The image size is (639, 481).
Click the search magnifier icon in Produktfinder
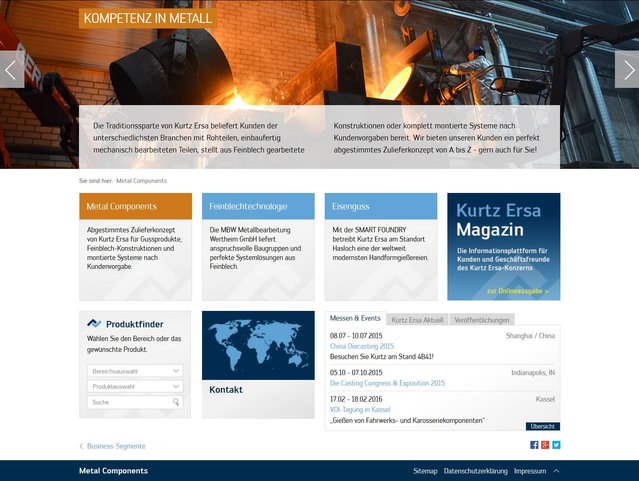click(176, 402)
